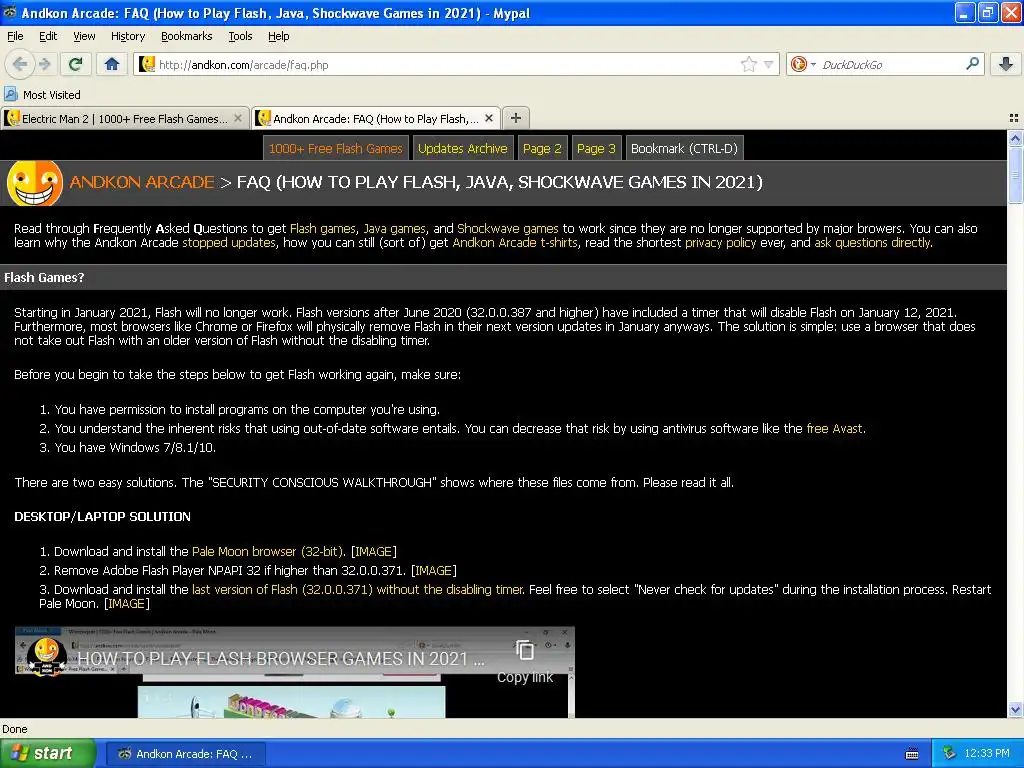Open the URL history dropdown arrow

click(x=769, y=64)
